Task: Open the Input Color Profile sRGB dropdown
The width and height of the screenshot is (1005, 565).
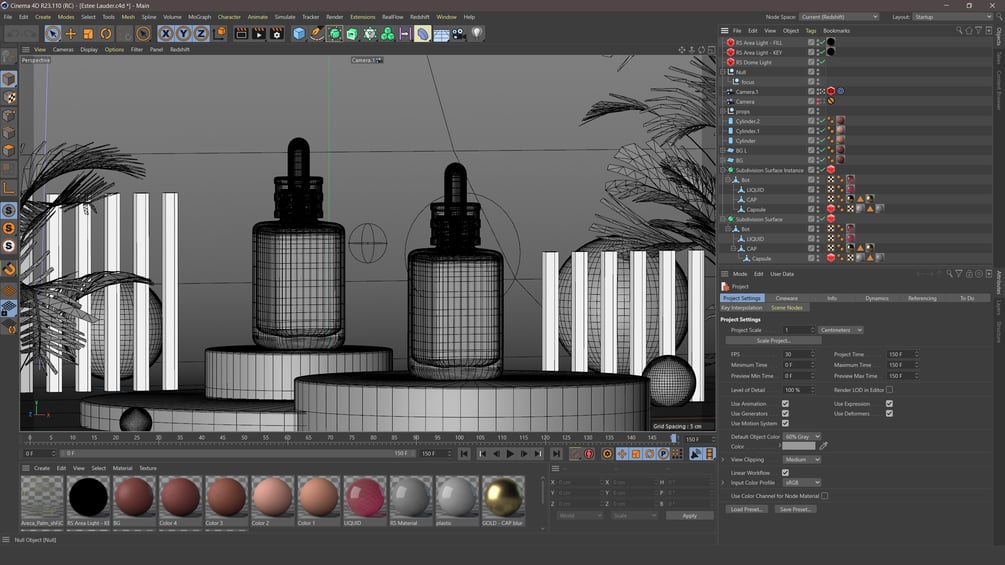Action: click(x=802, y=483)
